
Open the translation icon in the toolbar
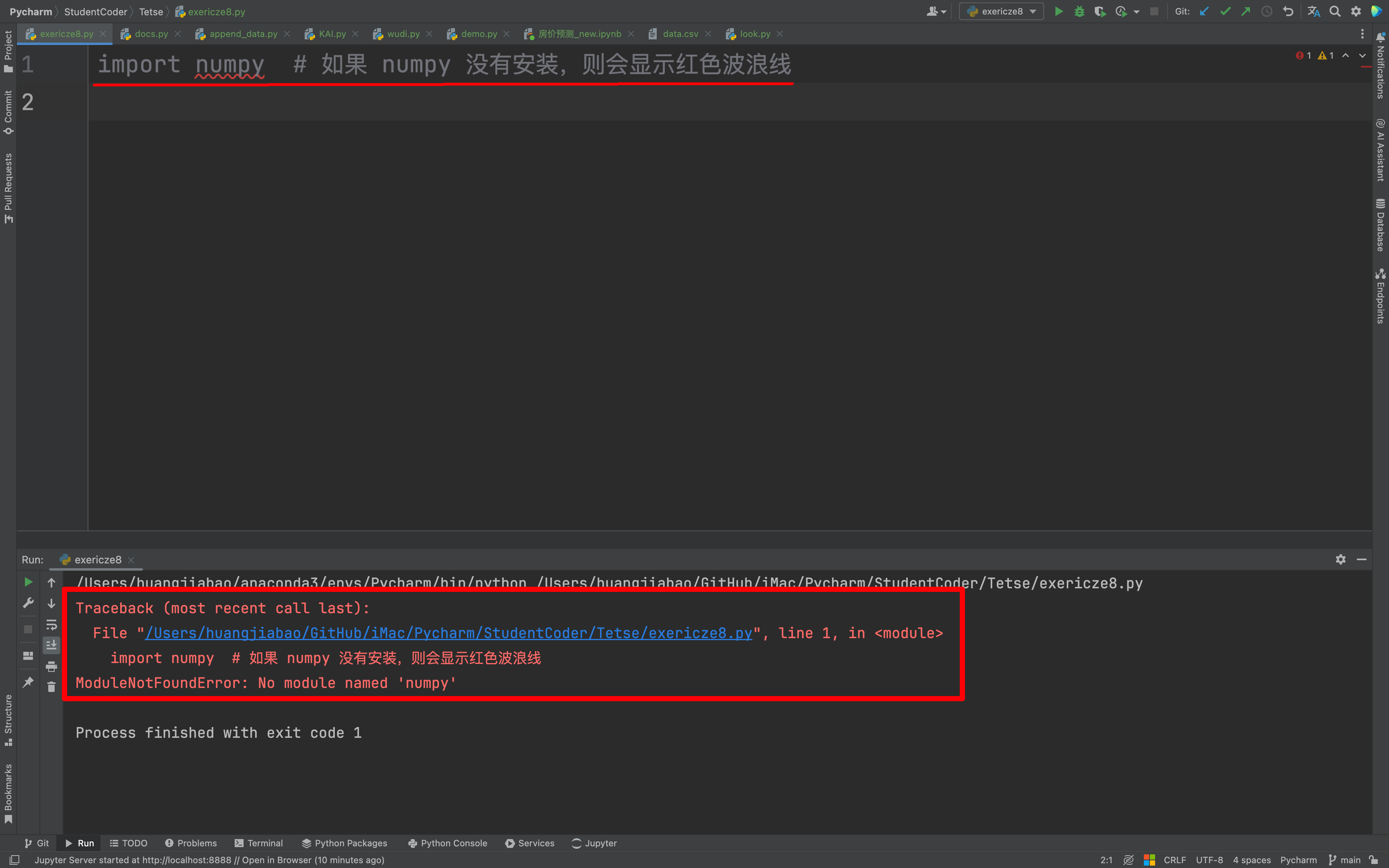tap(1314, 12)
